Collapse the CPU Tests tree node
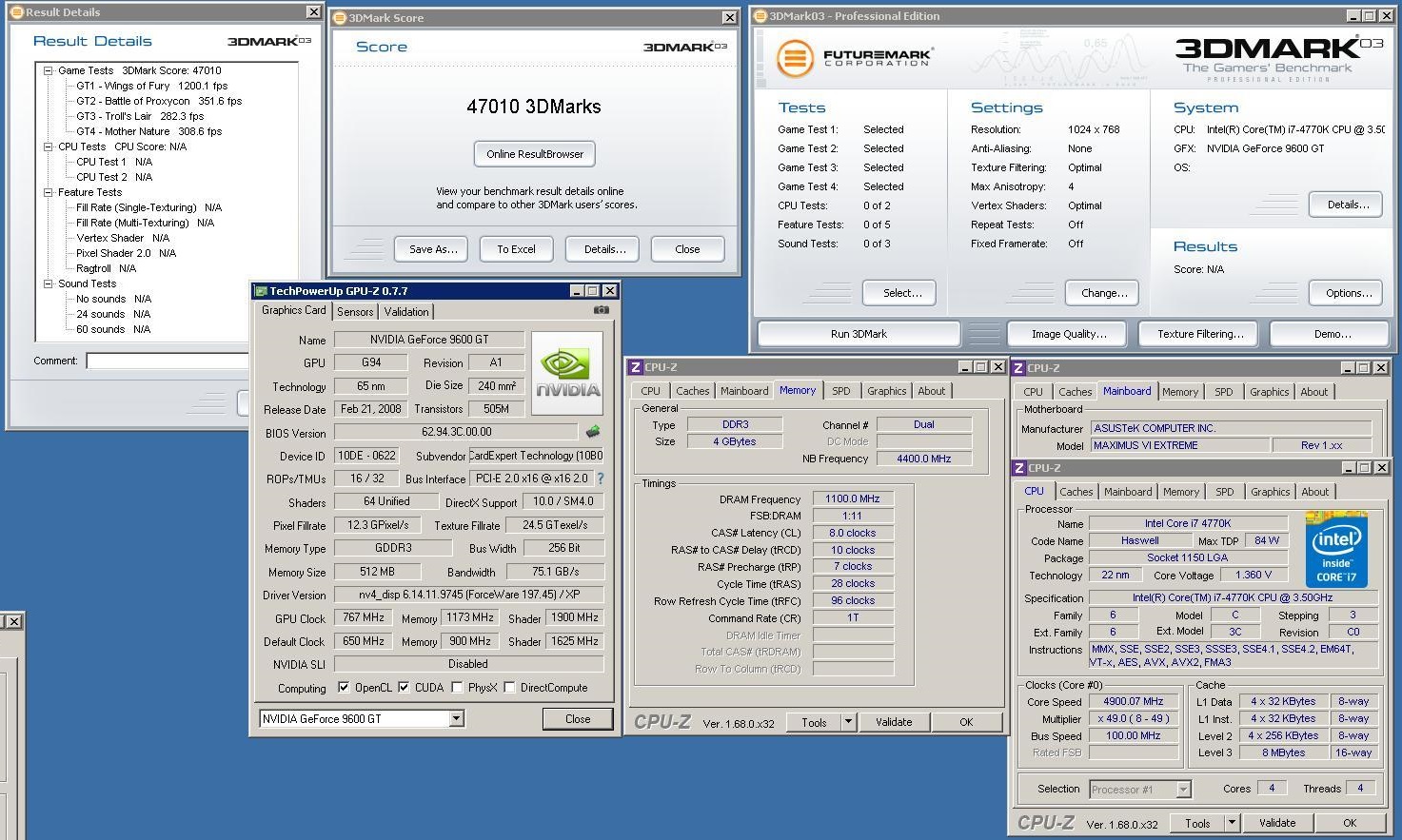Screen dimensions: 1402x840 click(48, 147)
